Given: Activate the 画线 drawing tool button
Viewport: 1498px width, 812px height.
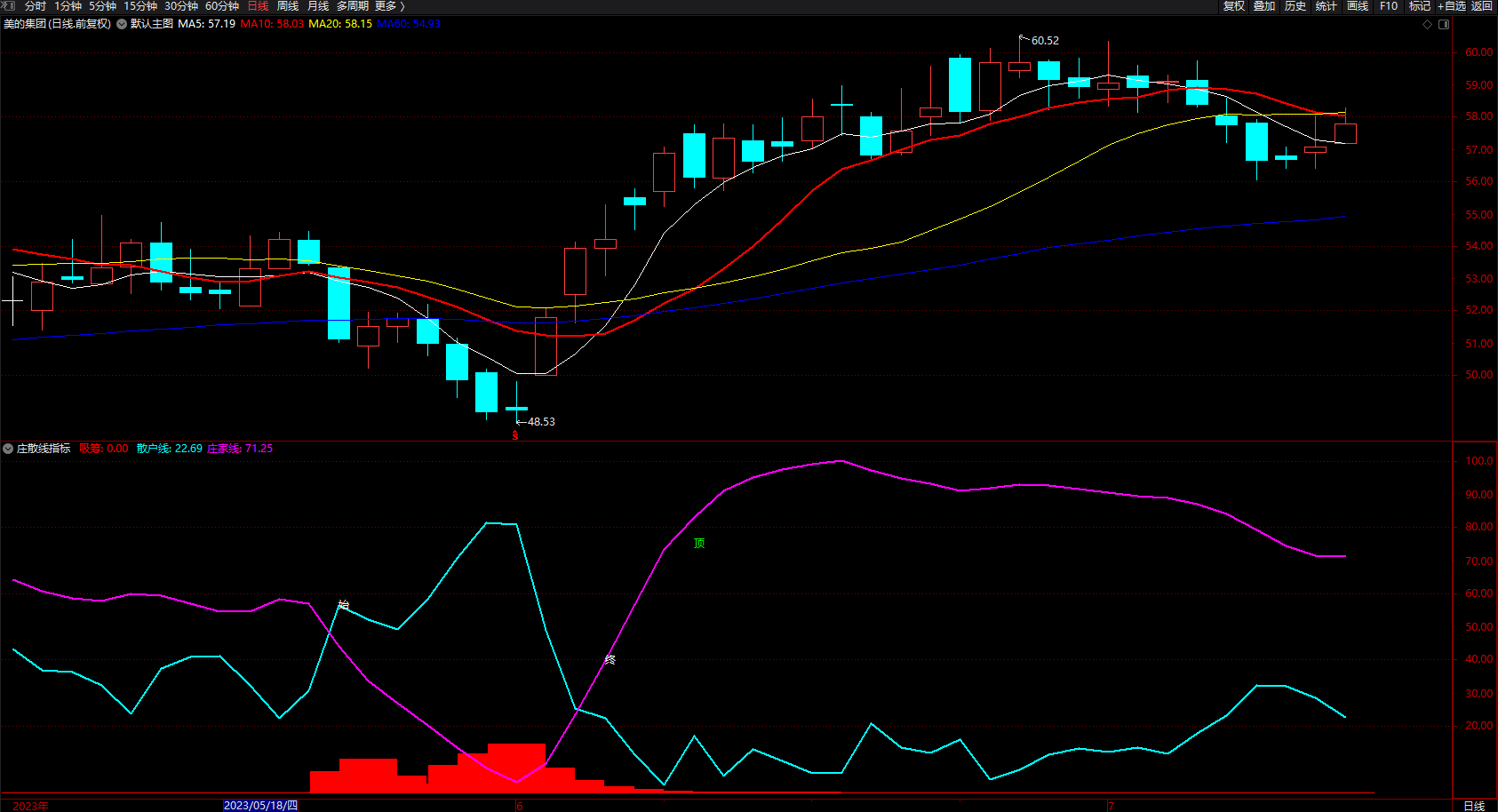Looking at the screenshot, I should point(1358,6).
